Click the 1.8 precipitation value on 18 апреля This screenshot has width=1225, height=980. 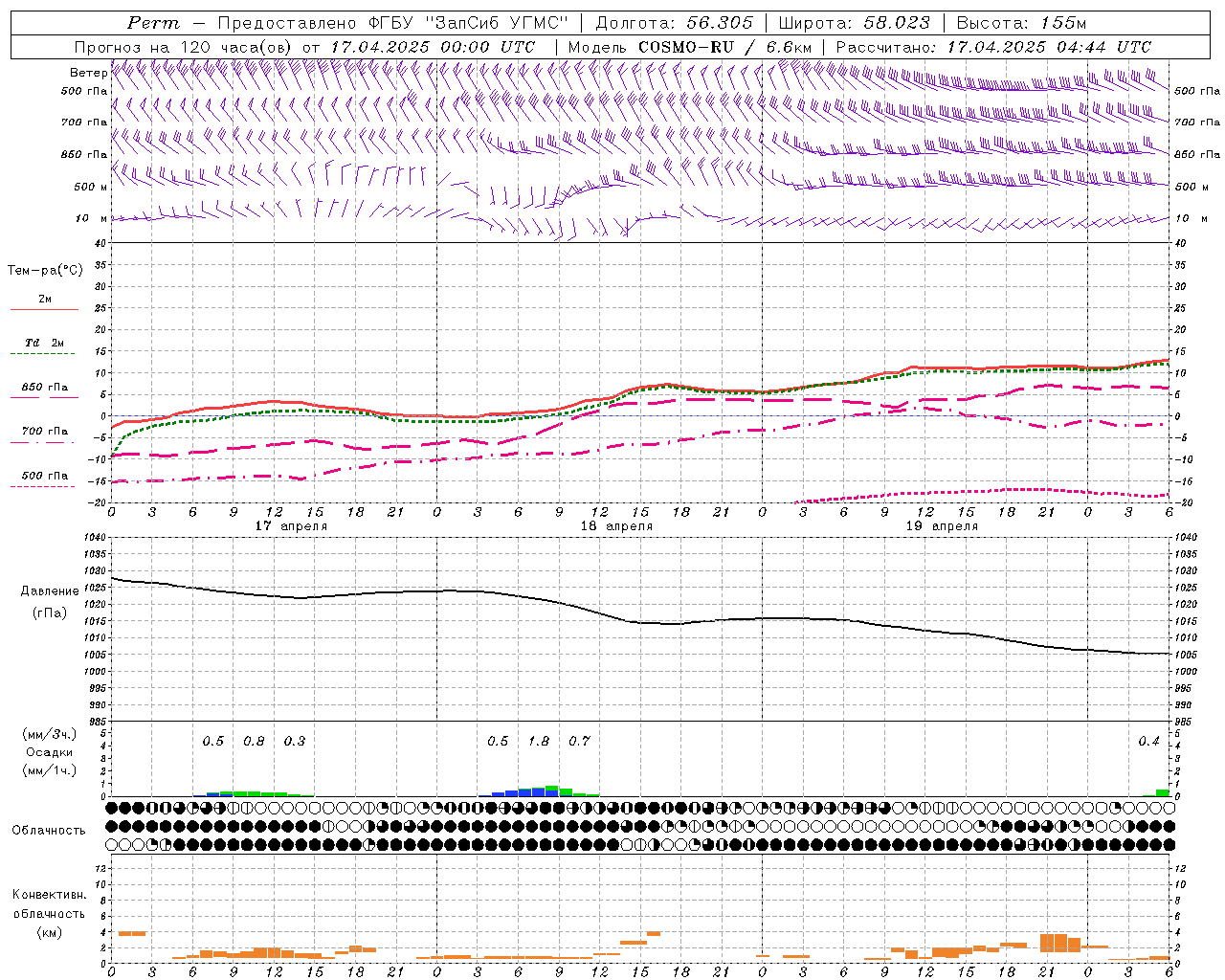539,741
